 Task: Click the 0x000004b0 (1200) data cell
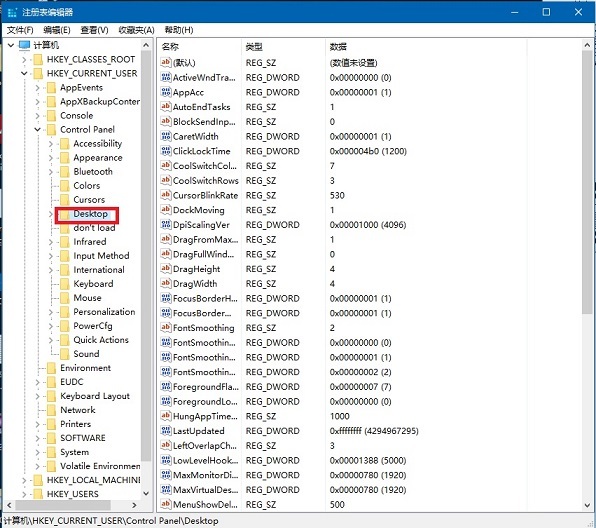368,151
